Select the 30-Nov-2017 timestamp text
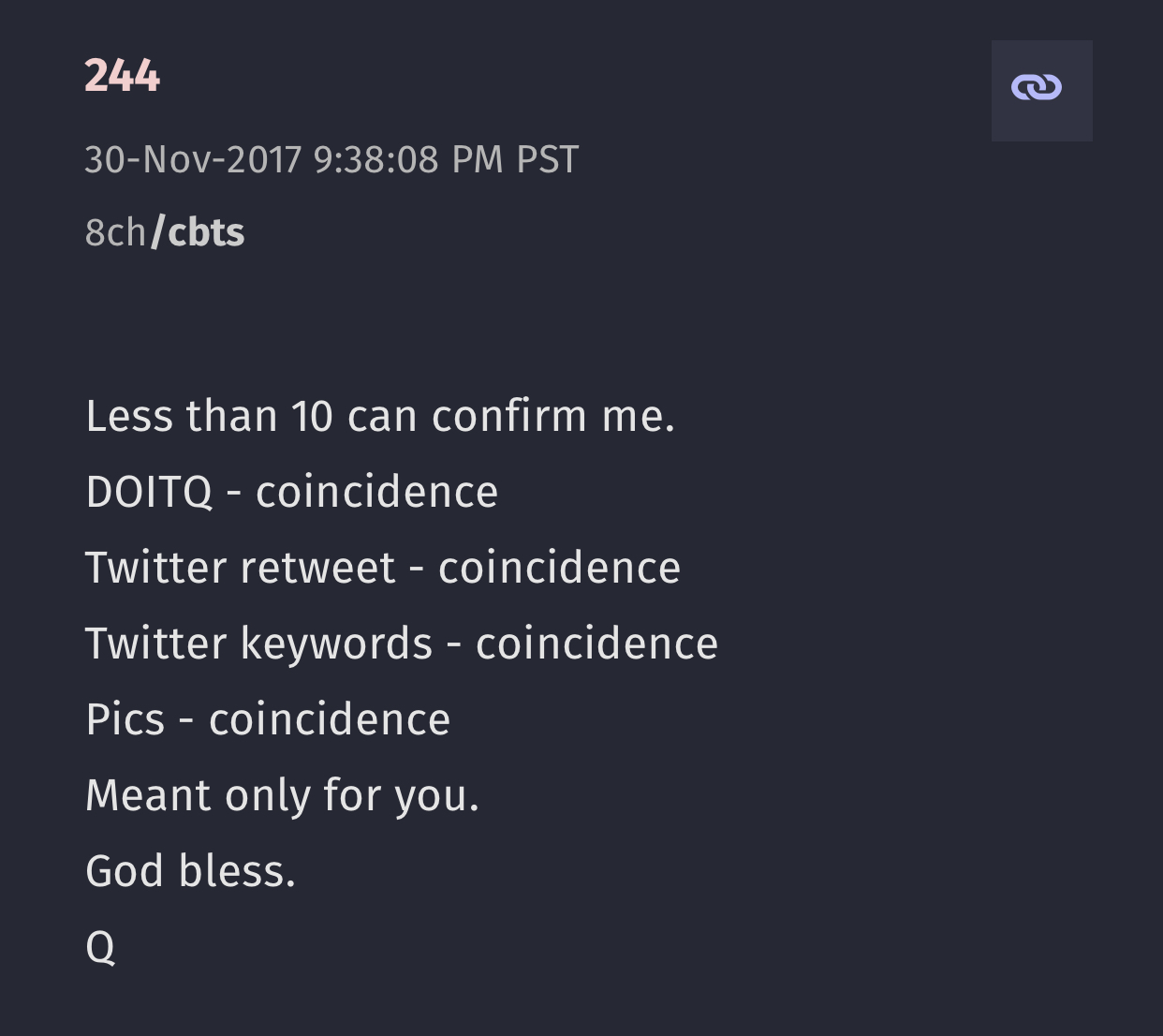The height and width of the screenshot is (1036, 1163). [331, 159]
